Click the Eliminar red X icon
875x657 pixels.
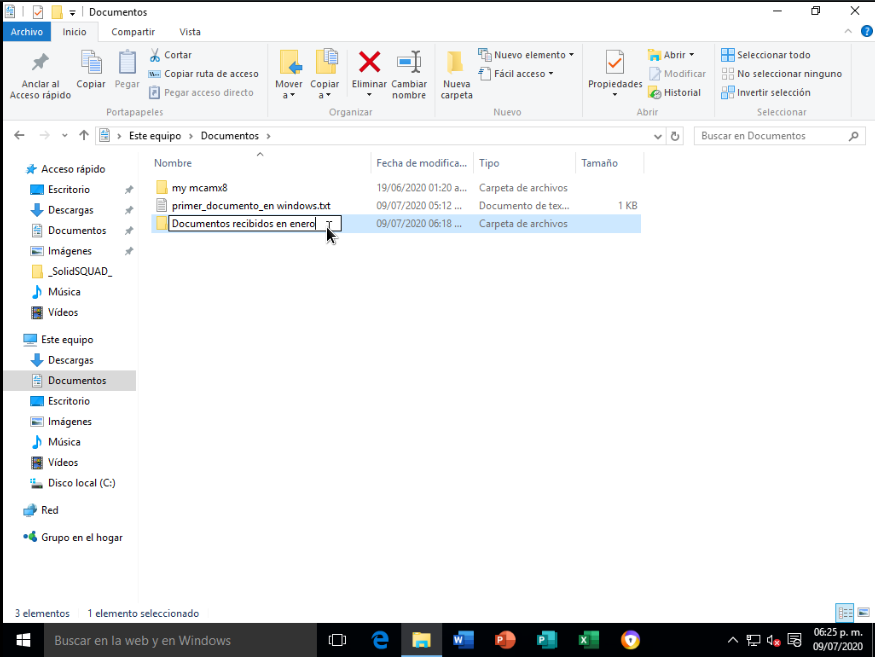[x=369, y=63]
